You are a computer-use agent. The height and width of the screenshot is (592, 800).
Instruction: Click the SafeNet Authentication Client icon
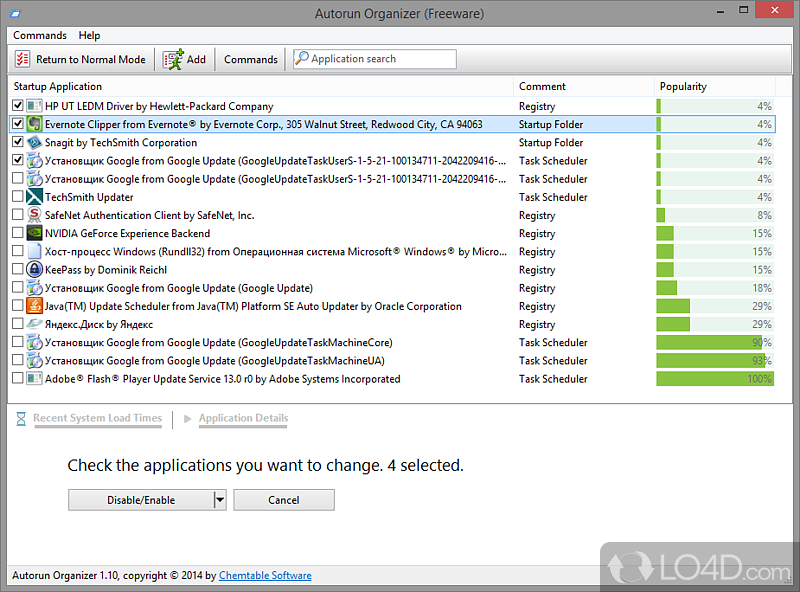point(35,215)
